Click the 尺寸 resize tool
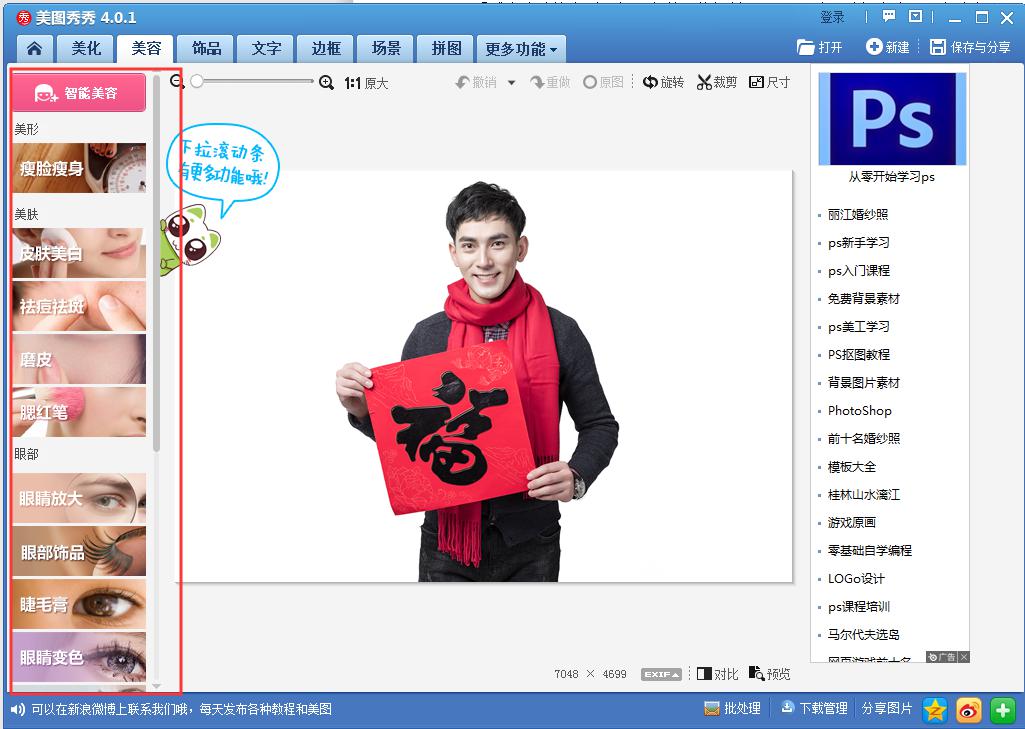This screenshot has height=729, width=1025. click(769, 82)
